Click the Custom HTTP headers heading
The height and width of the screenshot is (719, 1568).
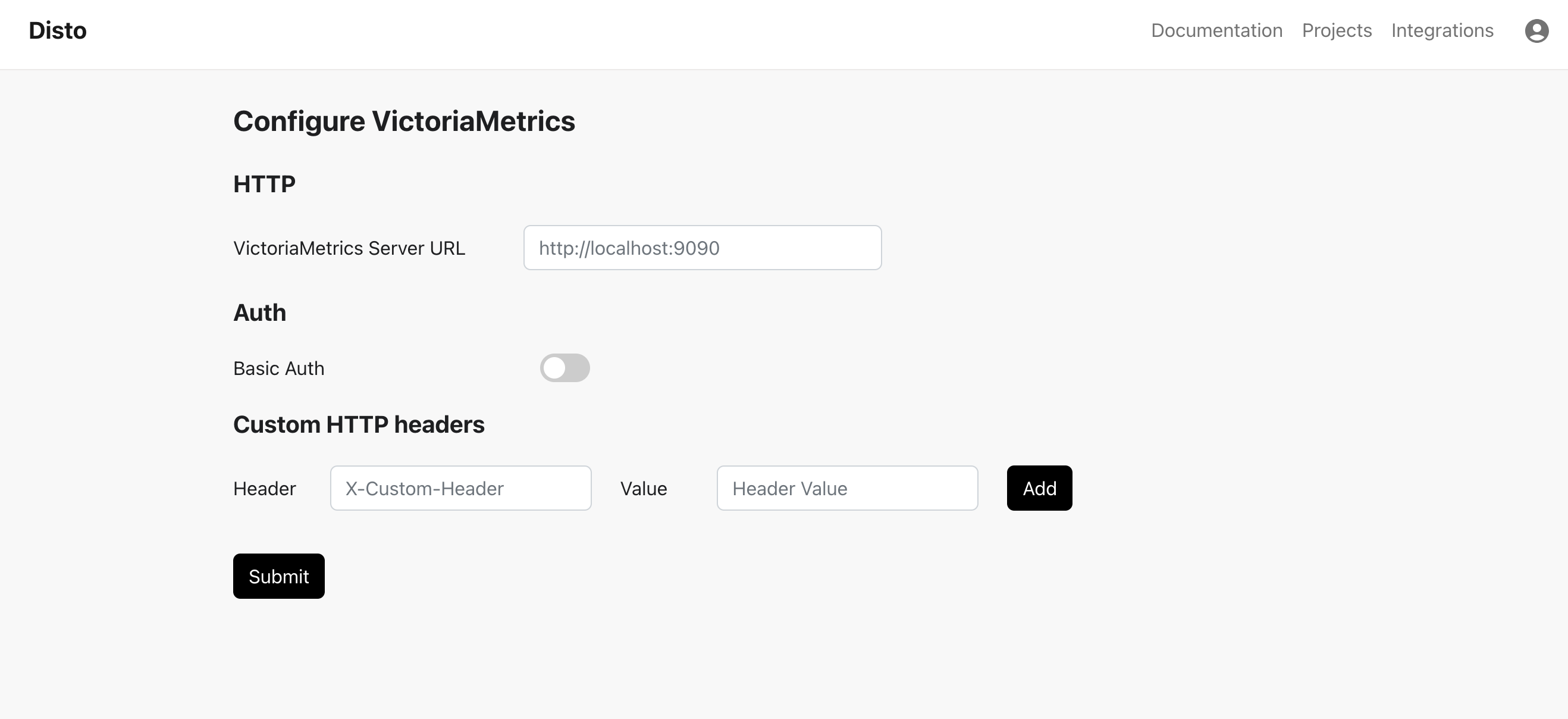(x=359, y=424)
